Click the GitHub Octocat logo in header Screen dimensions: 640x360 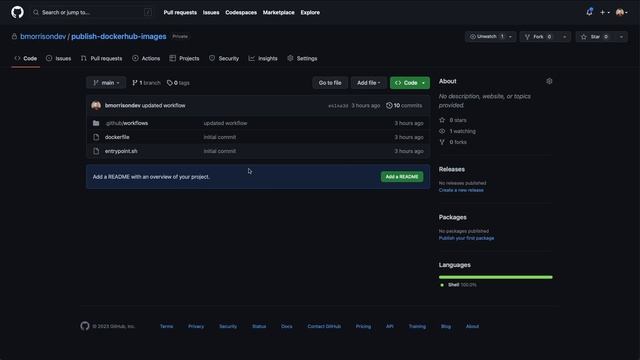click(x=17, y=12)
